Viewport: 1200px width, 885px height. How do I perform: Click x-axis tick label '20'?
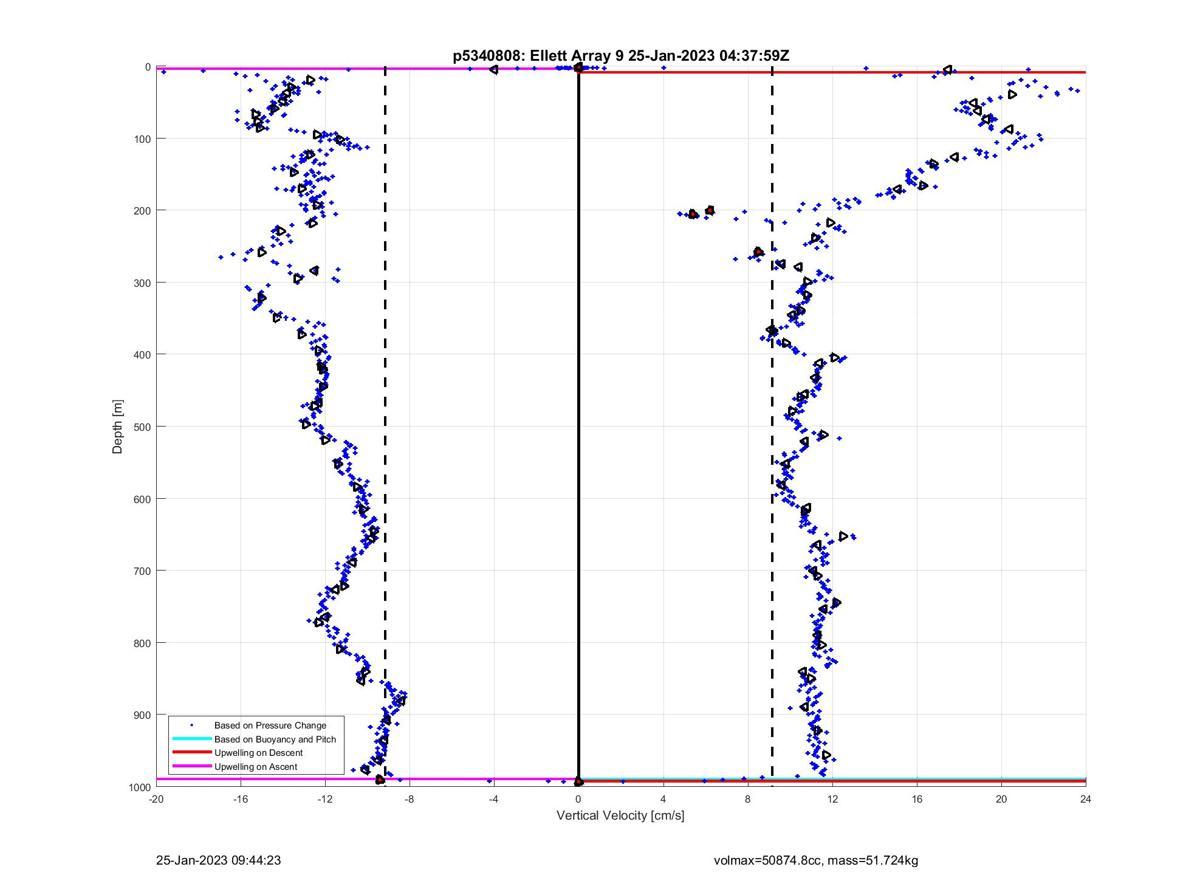tap(1001, 799)
